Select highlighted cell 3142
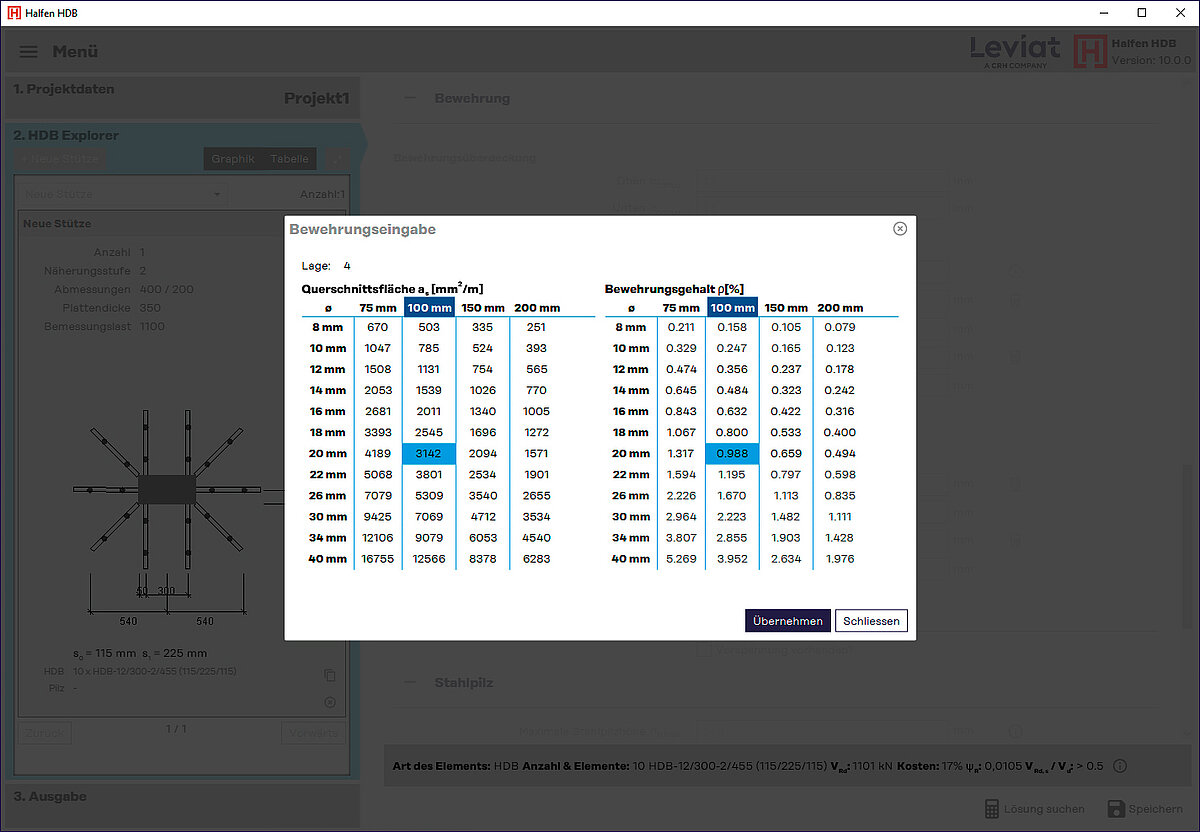 [x=429, y=453]
